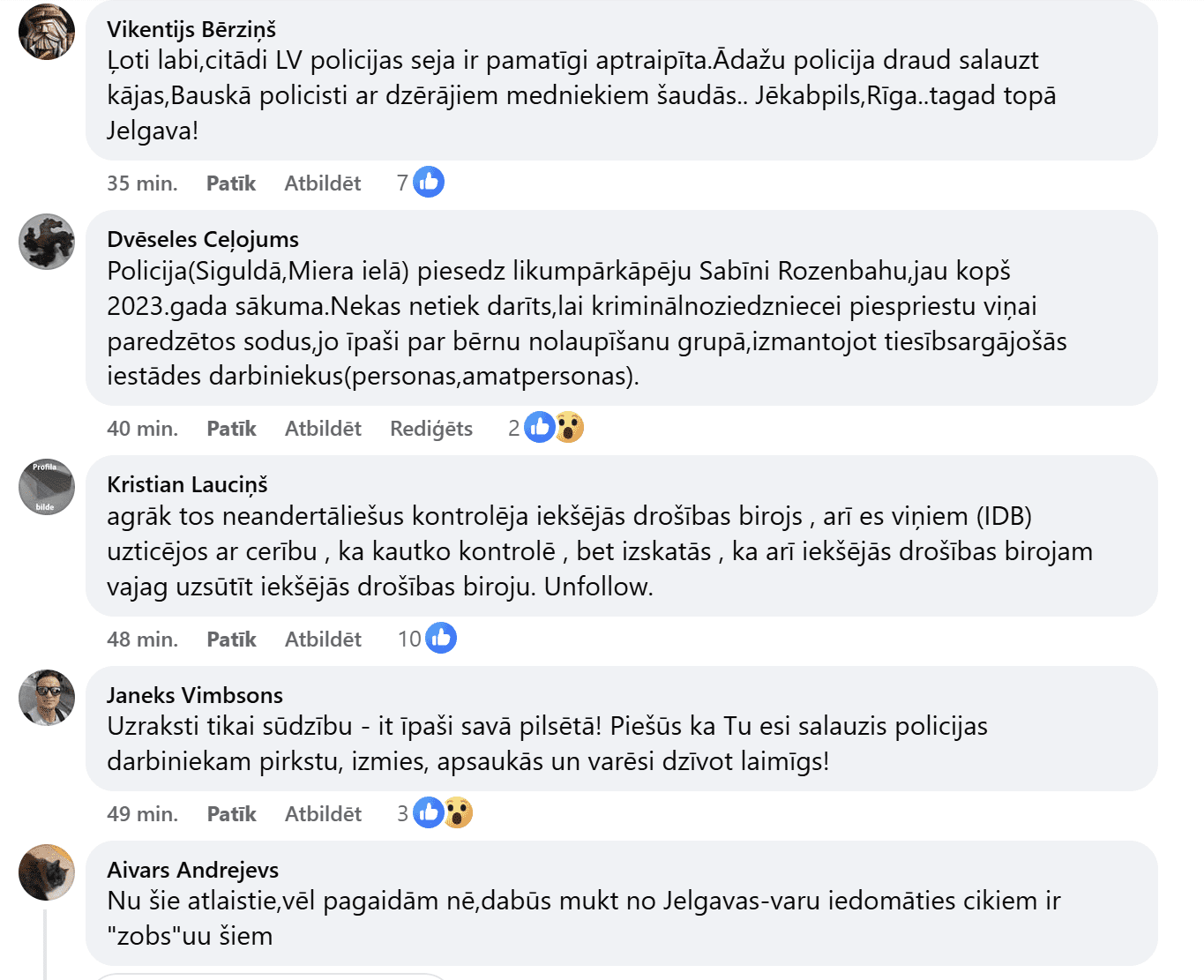Viewport: 1204px width, 980px height.
Task: Like Janeks Vimbsons comment with Patīk
Action: tap(231, 813)
